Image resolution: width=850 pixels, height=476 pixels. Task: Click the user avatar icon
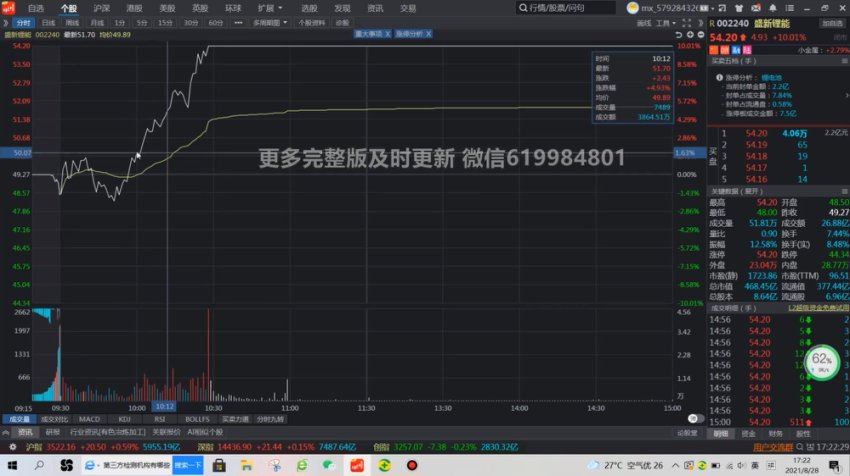click(x=632, y=8)
